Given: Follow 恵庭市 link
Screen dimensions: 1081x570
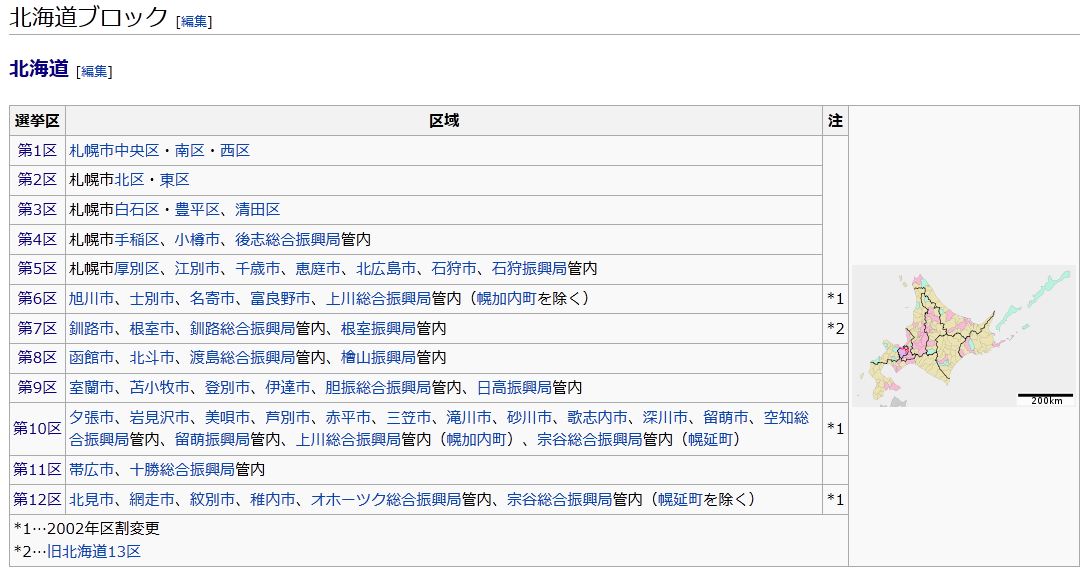Looking at the screenshot, I should pyautogui.click(x=319, y=268).
